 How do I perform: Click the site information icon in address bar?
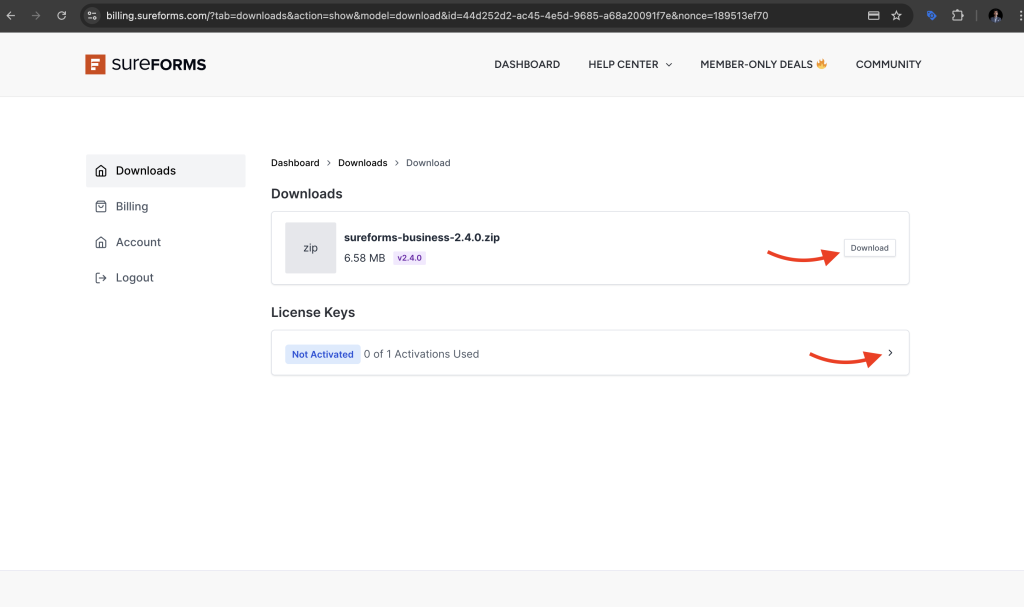click(x=92, y=16)
